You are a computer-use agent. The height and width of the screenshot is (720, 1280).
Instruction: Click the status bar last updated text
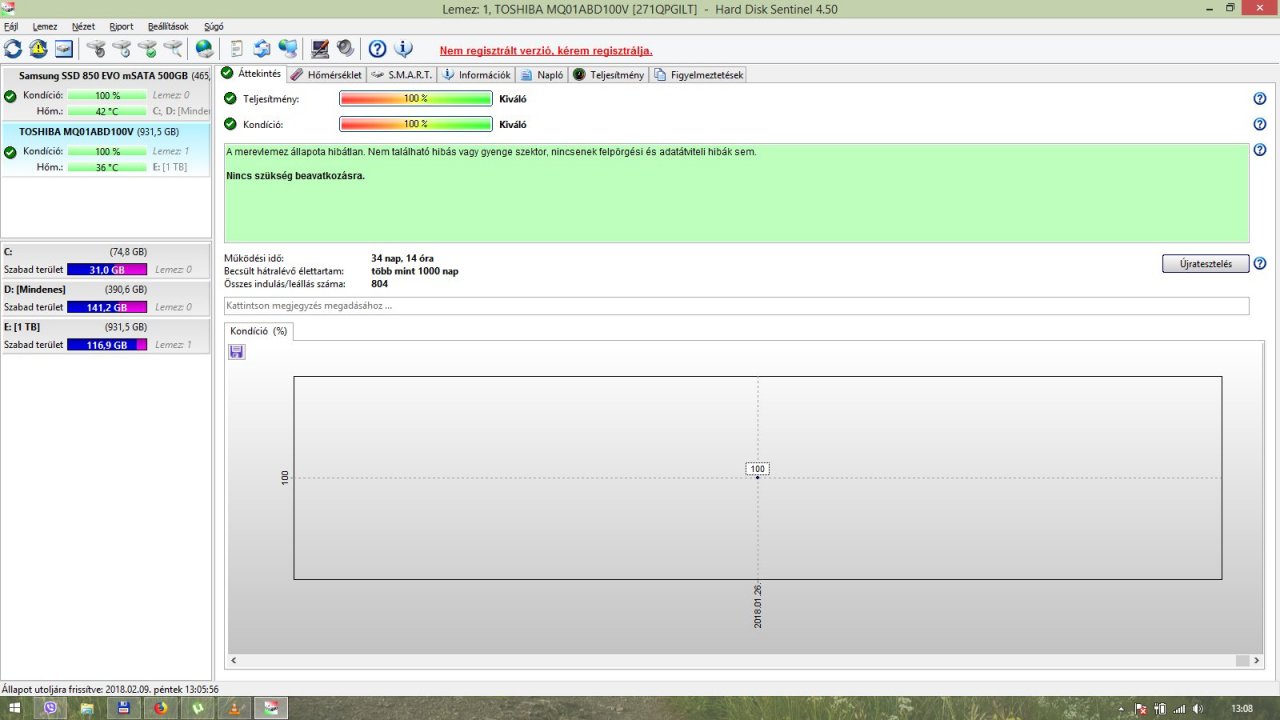coord(111,689)
